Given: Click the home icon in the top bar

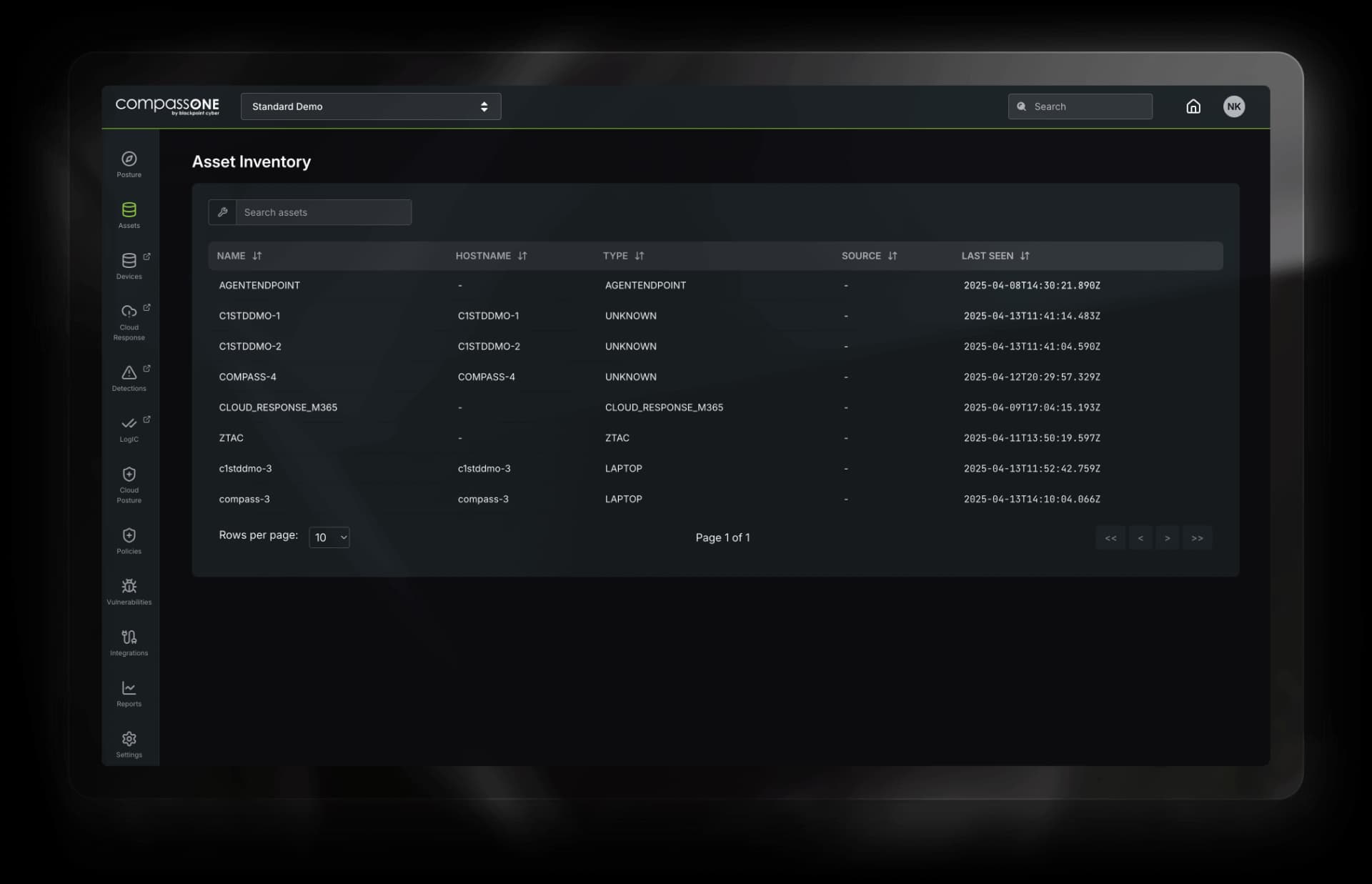Looking at the screenshot, I should pyautogui.click(x=1193, y=106).
